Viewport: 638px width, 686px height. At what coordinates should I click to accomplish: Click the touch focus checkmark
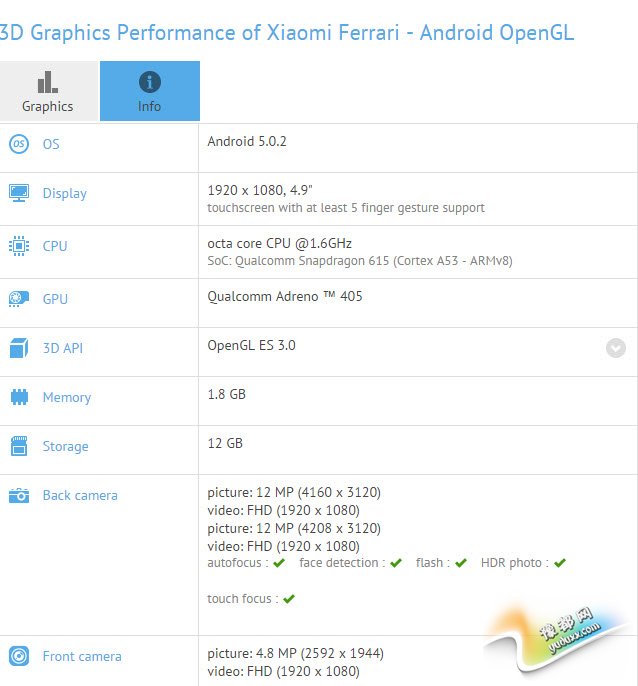(x=289, y=599)
